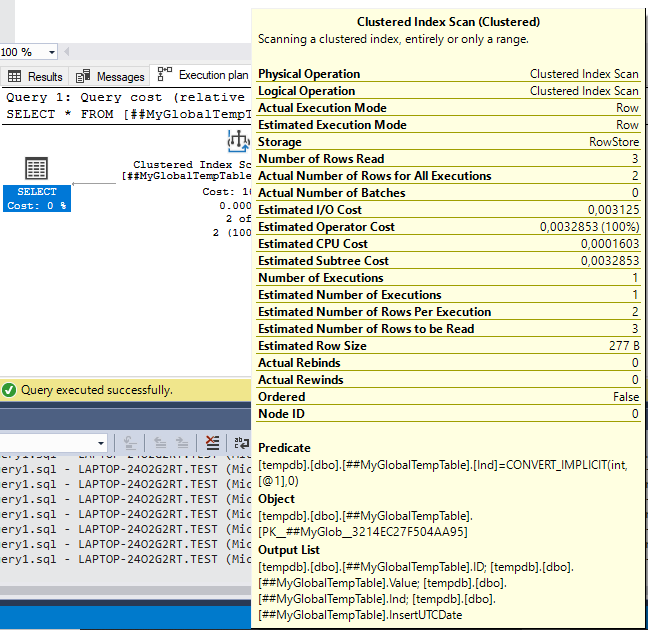Toggle the word wrap icon
648x630 pixels.
[x=241, y=443]
